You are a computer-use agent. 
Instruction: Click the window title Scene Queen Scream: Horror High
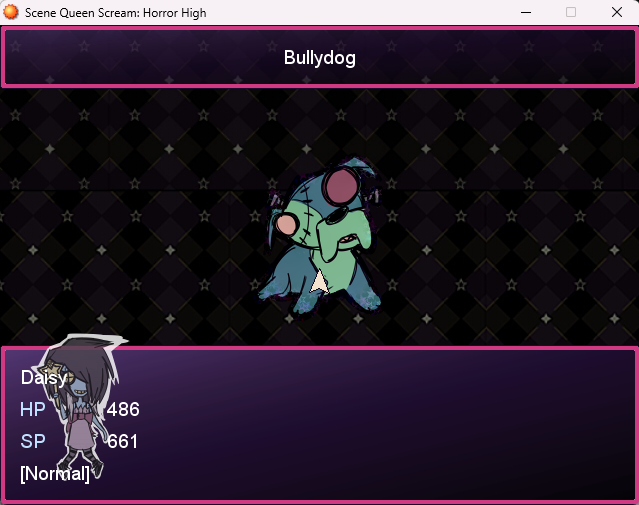tap(116, 13)
